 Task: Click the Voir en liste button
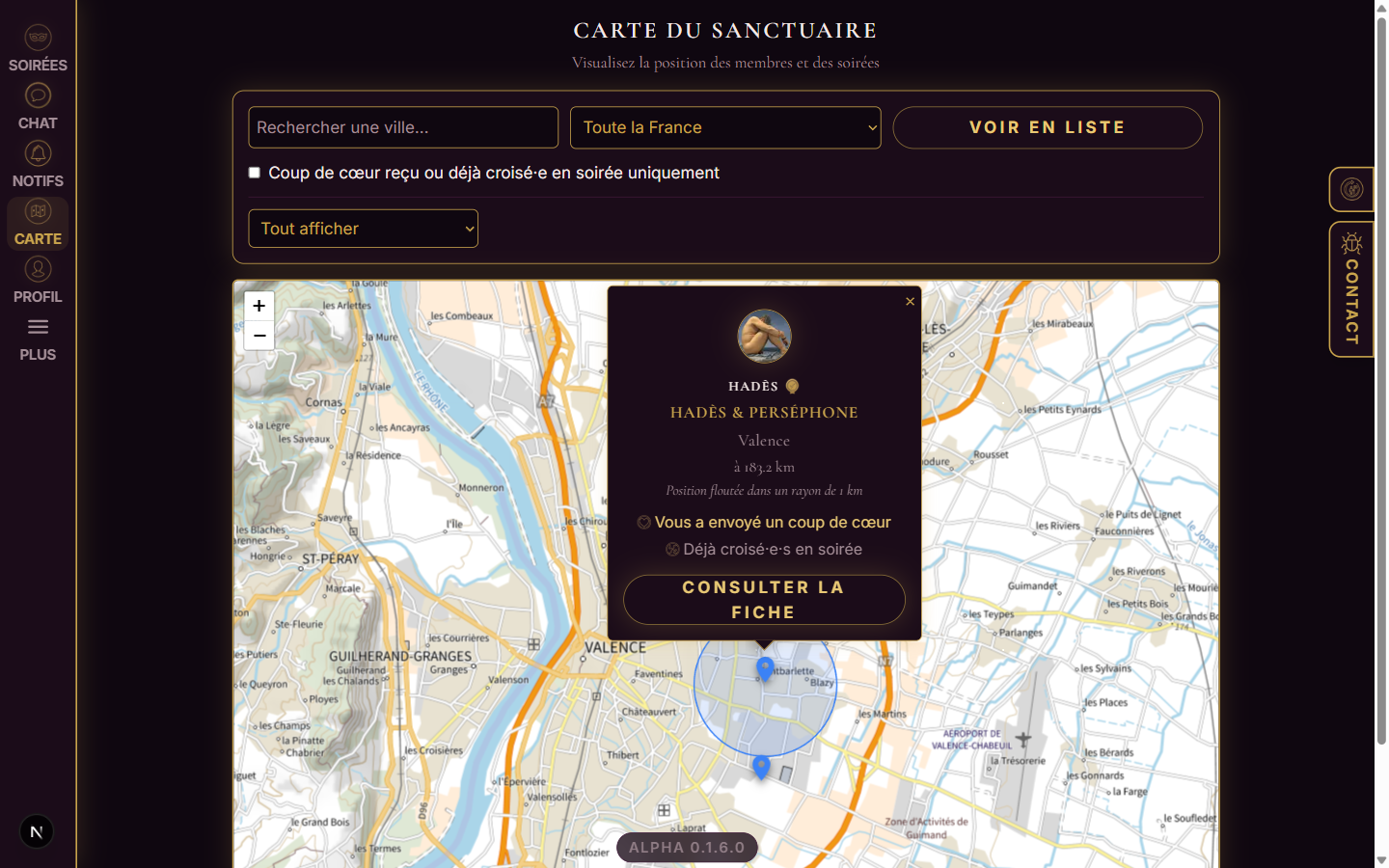coord(1048,127)
